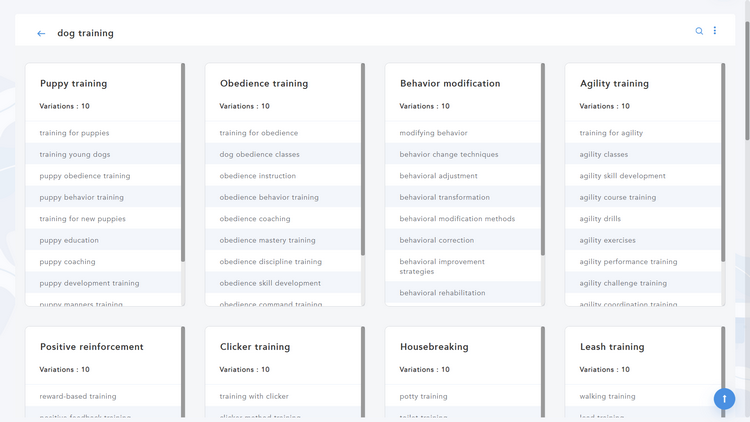Select 'potty training' row
This screenshot has width=750, height=422.
click(x=463, y=396)
